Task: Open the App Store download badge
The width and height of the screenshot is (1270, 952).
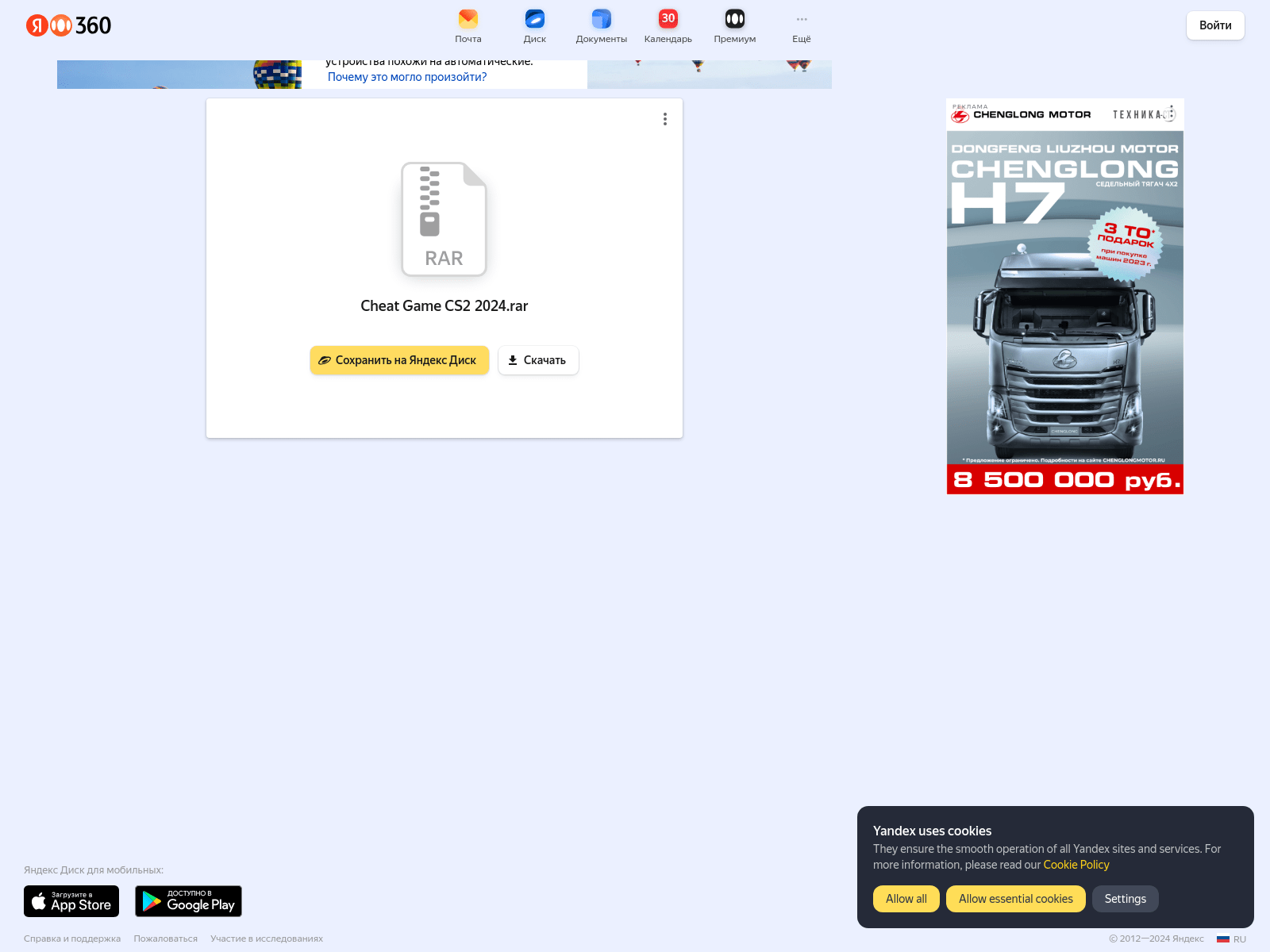Action: pos(71,901)
